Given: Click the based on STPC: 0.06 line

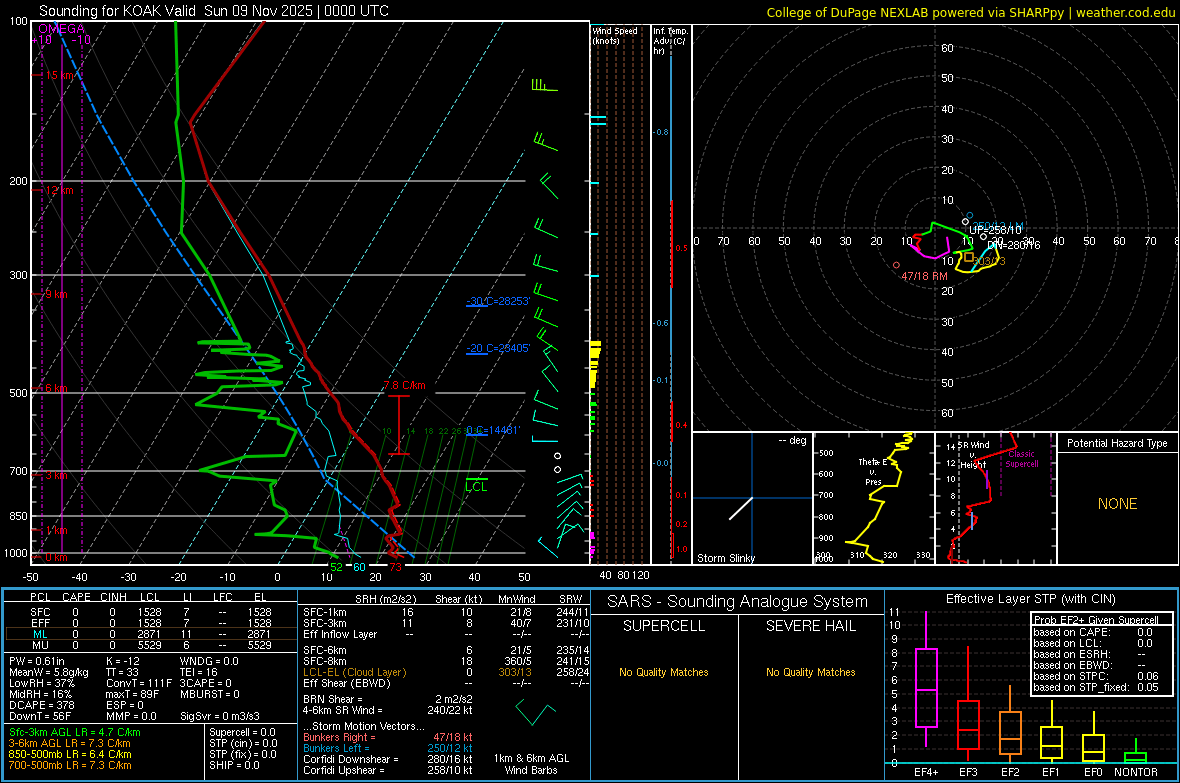Looking at the screenshot, I should coord(1096,676).
